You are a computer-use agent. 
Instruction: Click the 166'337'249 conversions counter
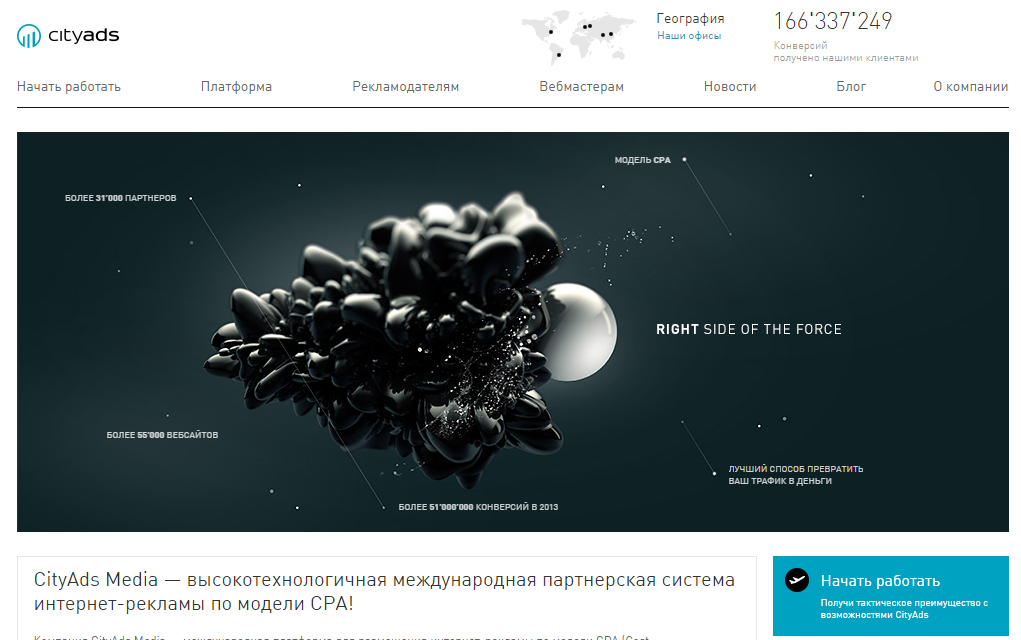[x=833, y=21]
